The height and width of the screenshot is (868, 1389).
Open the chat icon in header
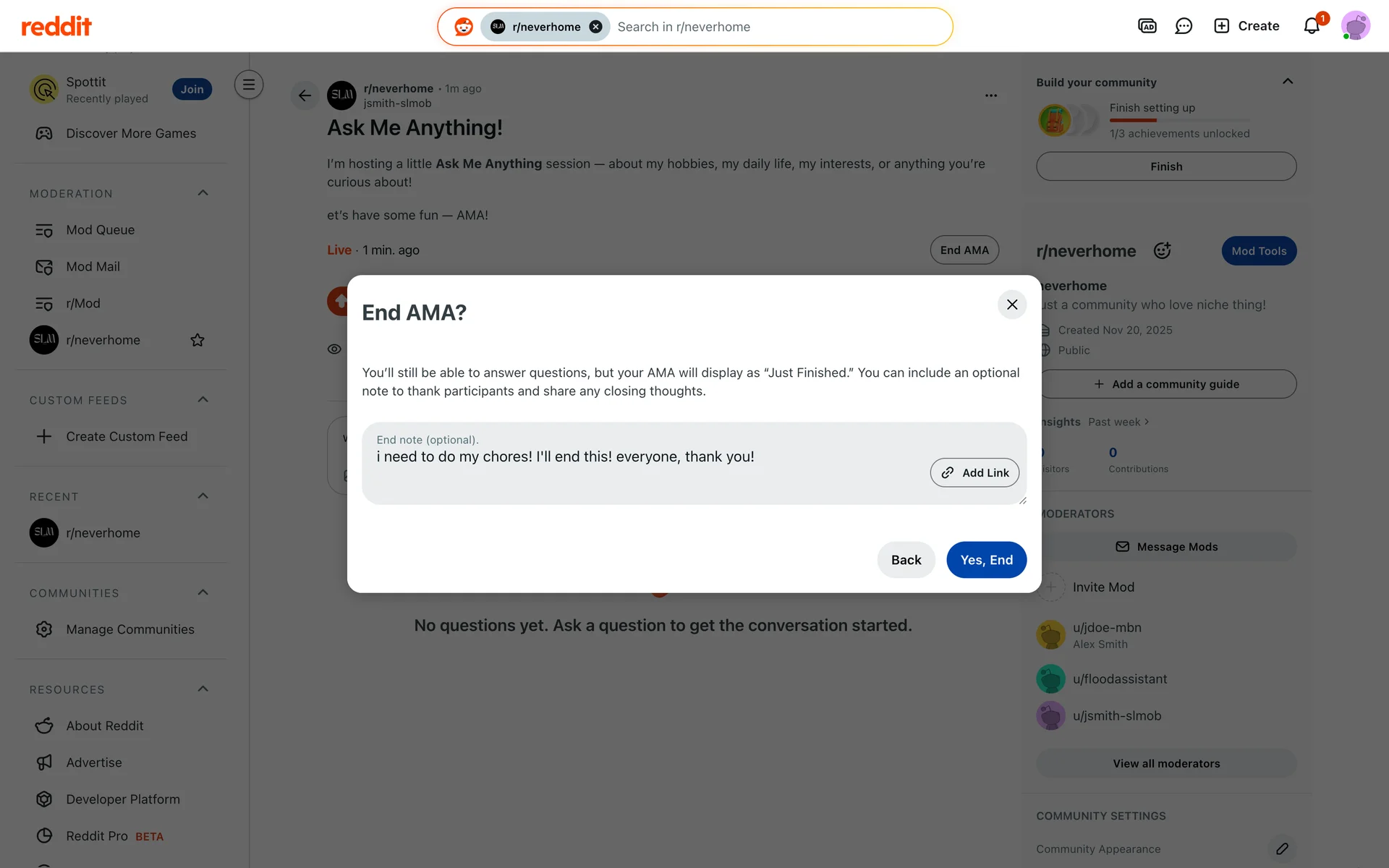1184,26
